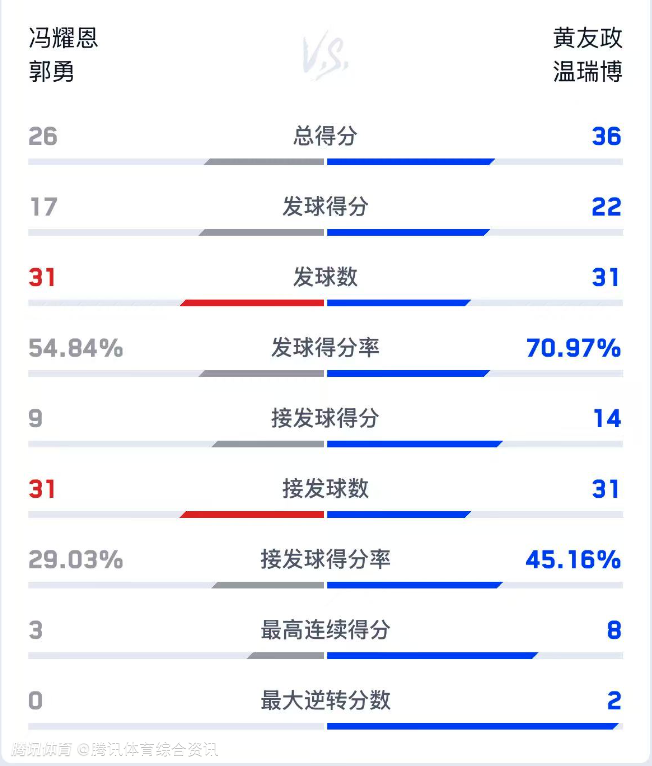Image resolution: width=652 pixels, height=766 pixels.
Task: Click the gray bar under 总得分
Action: tap(264, 162)
